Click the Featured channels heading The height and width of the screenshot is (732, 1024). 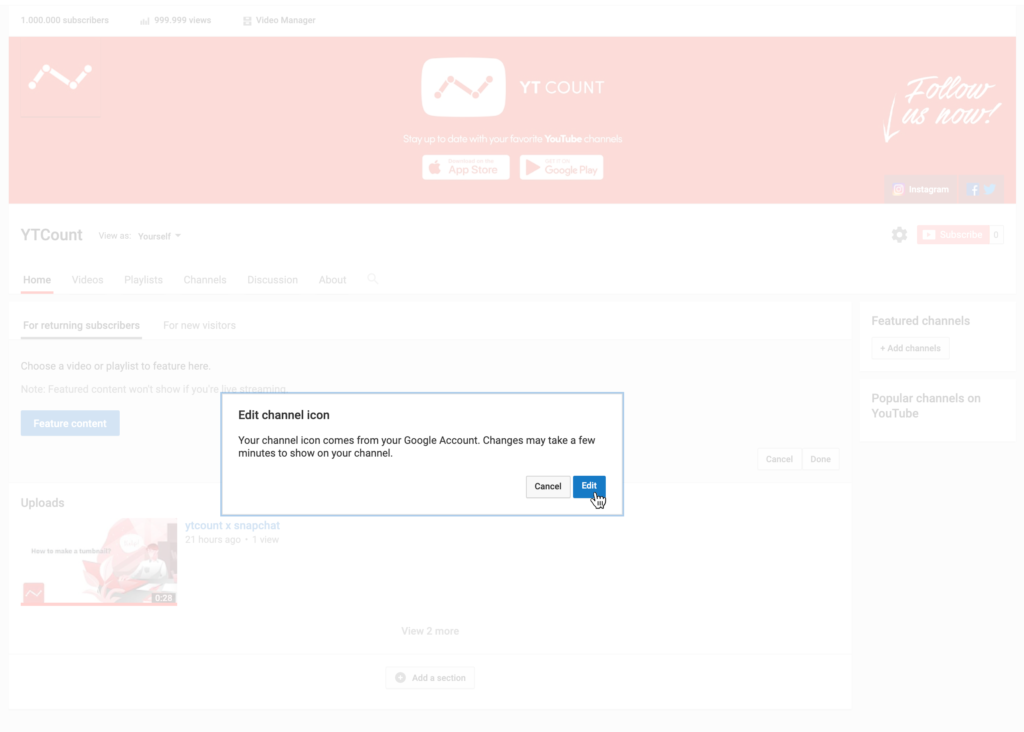(x=920, y=321)
